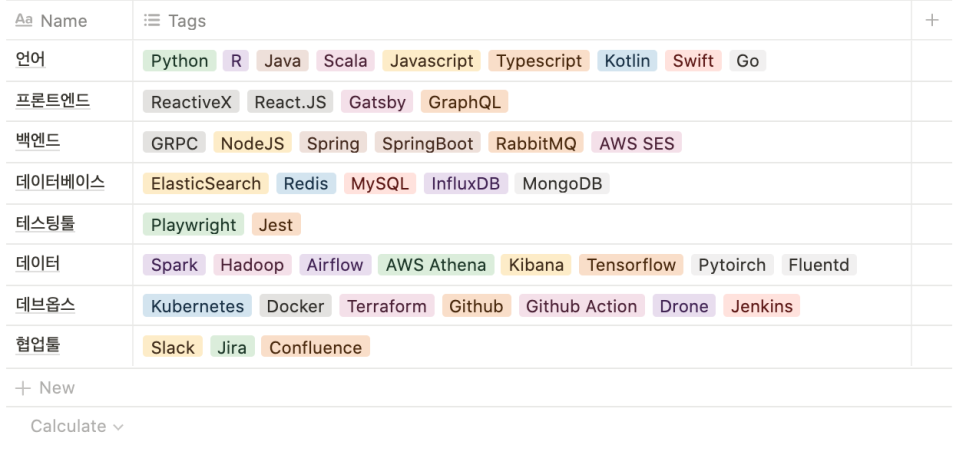This screenshot has width=966, height=455.
Task: Click the Confluence tag
Action: [315, 347]
